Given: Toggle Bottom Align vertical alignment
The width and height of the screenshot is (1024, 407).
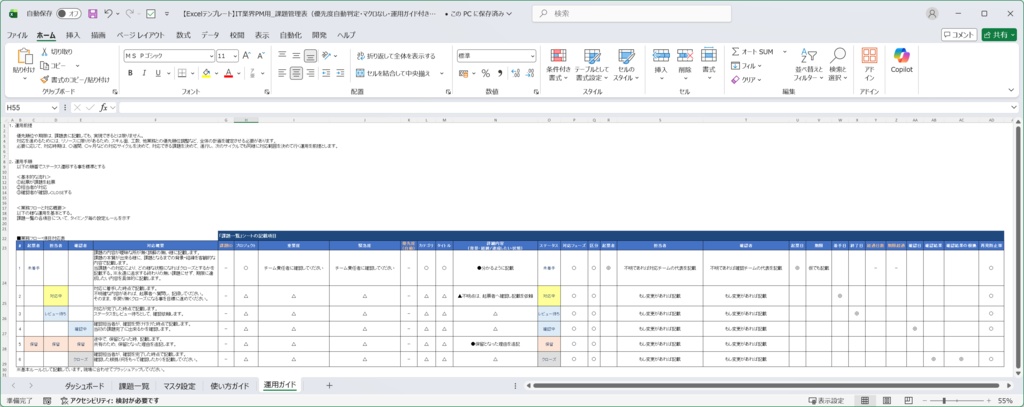Looking at the screenshot, I should pos(310,56).
